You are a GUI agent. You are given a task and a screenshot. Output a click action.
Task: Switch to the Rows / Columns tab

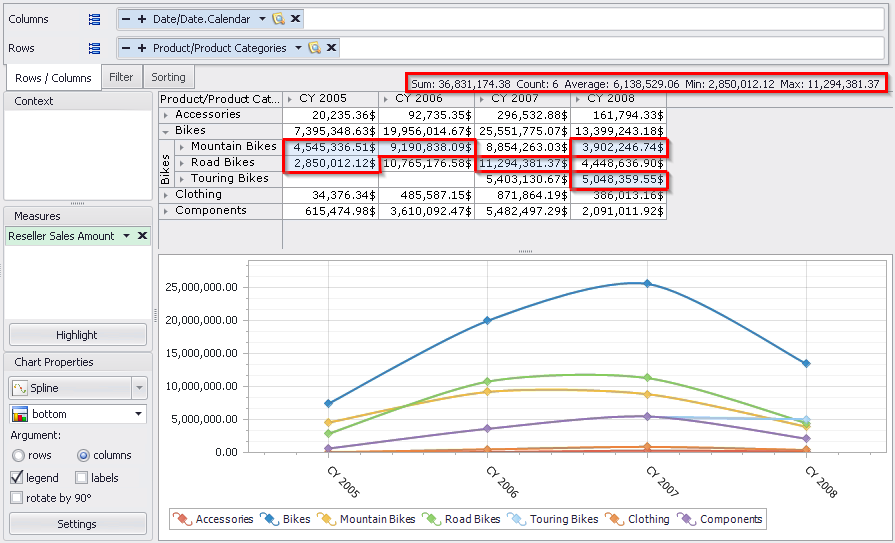coord(53,78)
